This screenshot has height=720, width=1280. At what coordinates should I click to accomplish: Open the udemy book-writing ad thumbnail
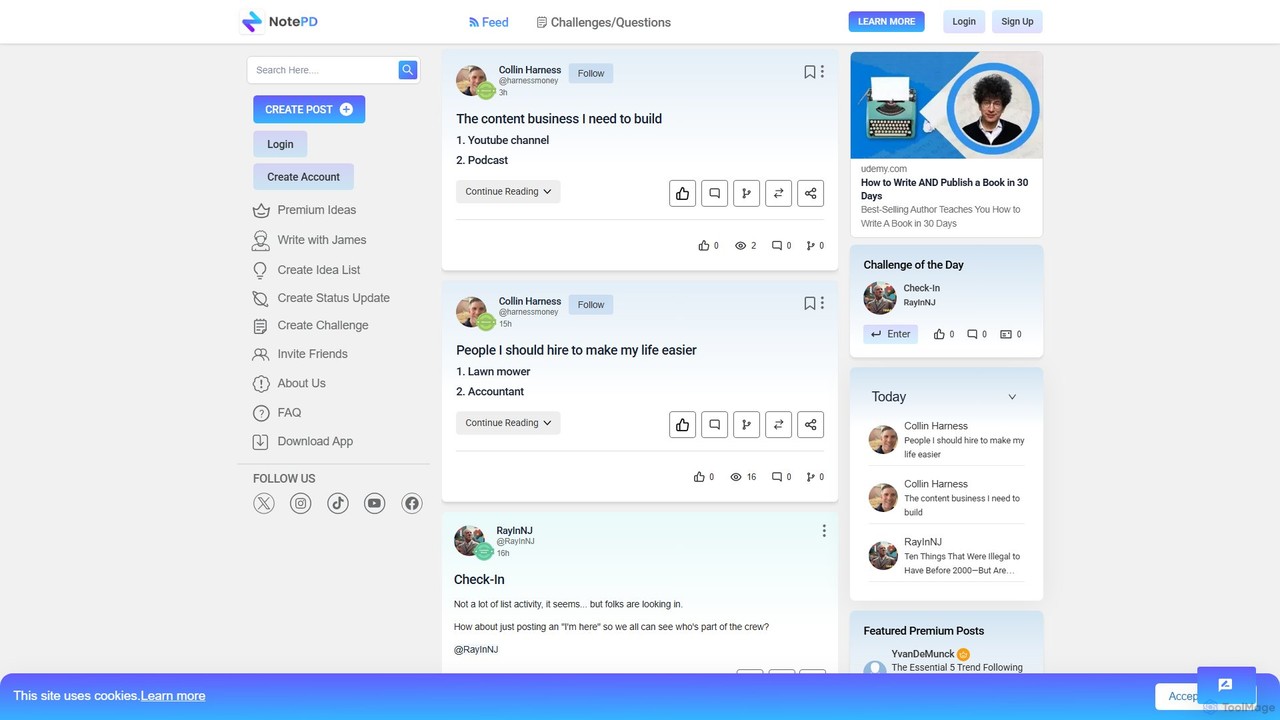coord(946,105)
